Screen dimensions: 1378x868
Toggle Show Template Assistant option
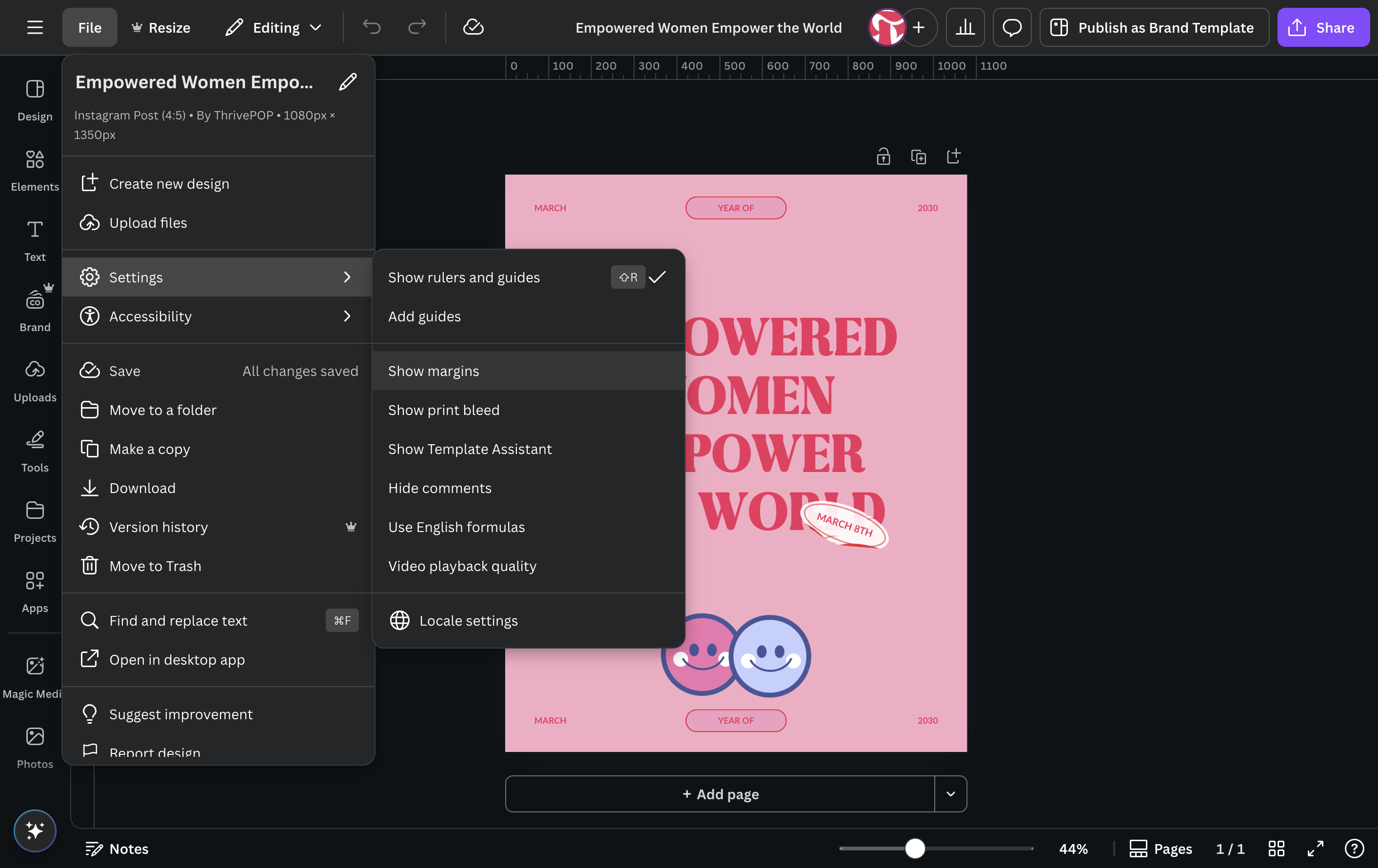click(x=528, y=449)
